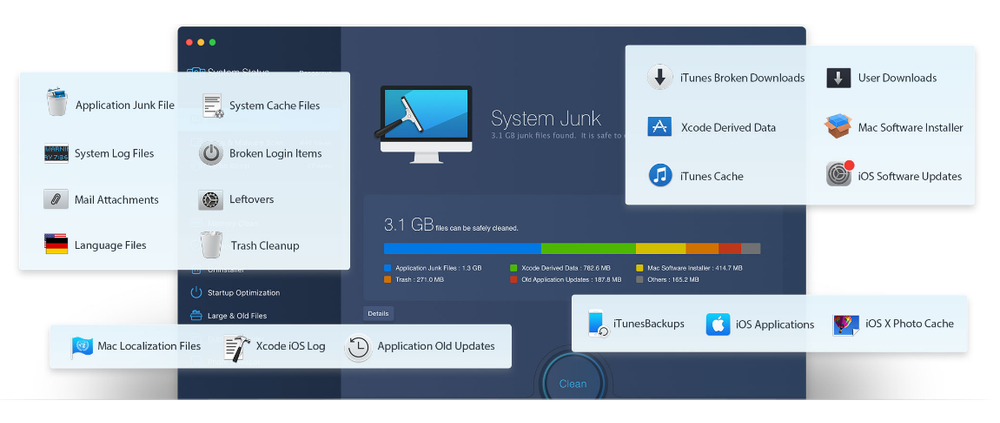The height and width of the screenshot is (423, 1000).
Task: Click the iOS X Photo Cache icon
Action: coord(846,324)
